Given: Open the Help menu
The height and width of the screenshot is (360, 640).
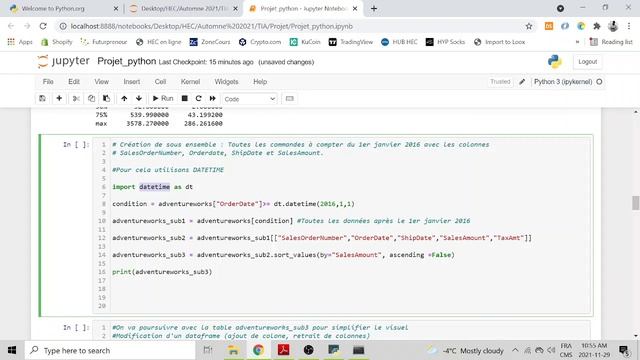Looking at the screenshot, I should click(x=260, y=82).
